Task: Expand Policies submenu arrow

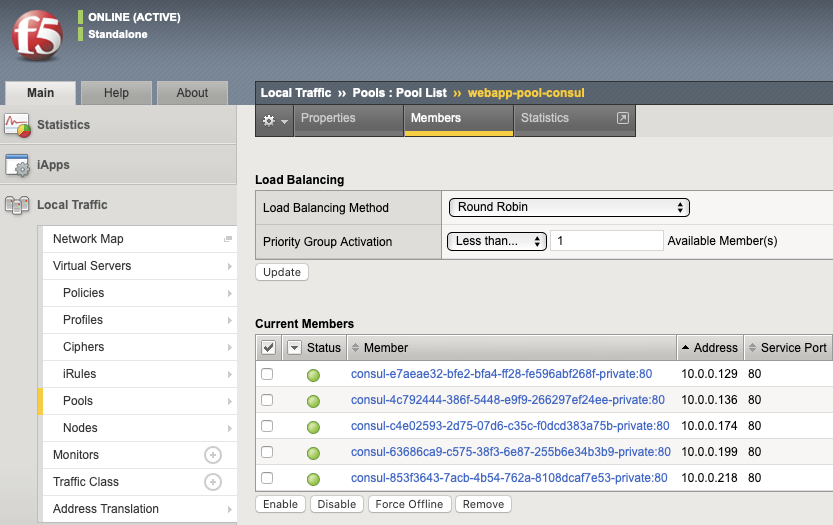Action: click(230, 293)
